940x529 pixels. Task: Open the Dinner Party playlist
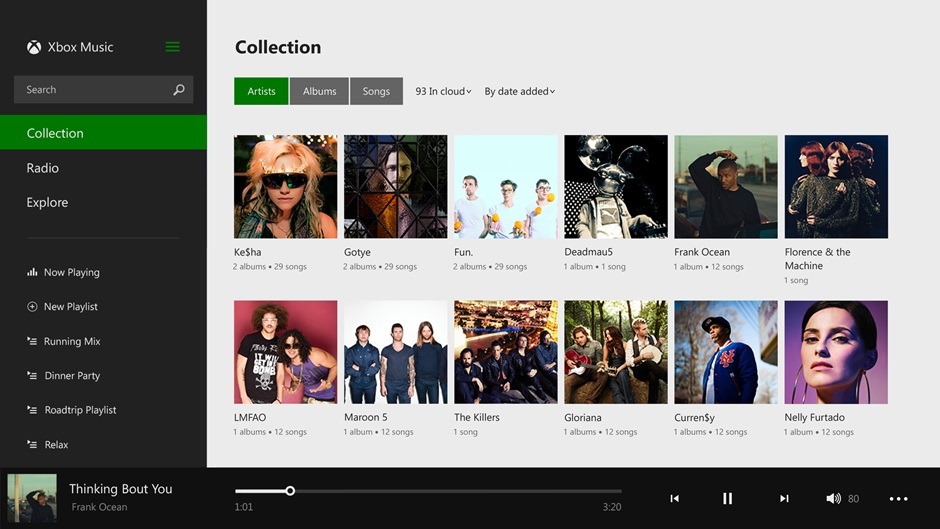click(x=72, y=376)
